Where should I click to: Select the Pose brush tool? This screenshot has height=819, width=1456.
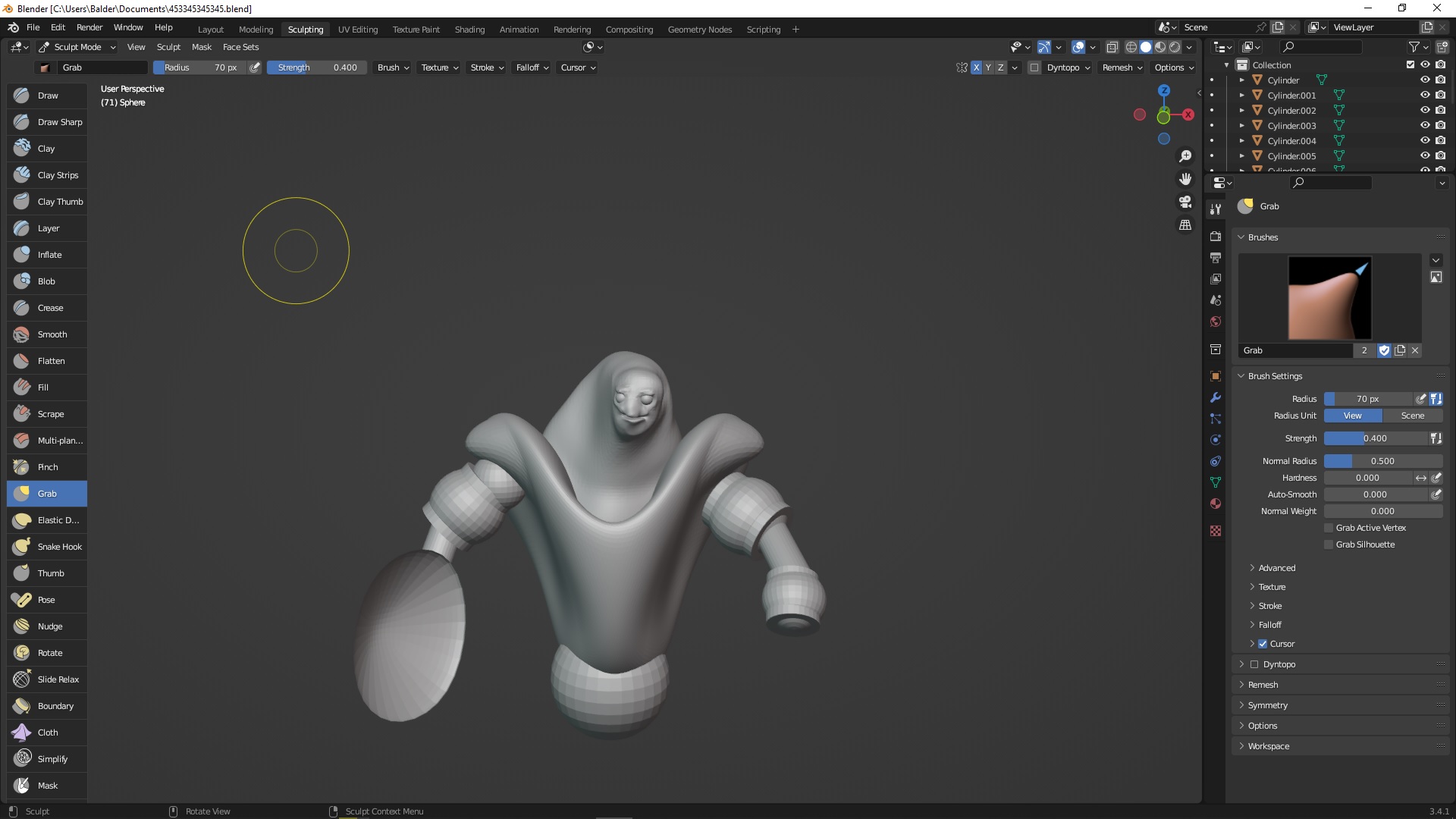[47, 600]
